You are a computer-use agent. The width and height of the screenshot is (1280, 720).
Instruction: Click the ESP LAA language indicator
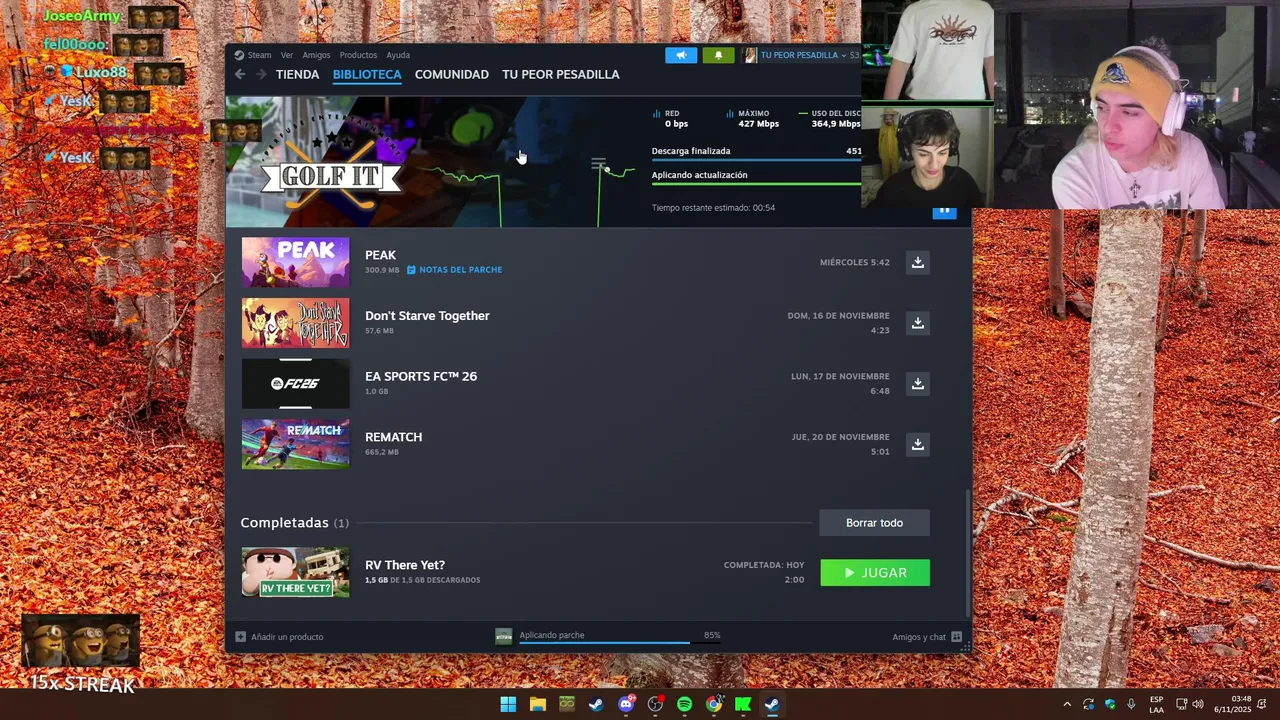pyautogui.click(x=1156, y=704)
